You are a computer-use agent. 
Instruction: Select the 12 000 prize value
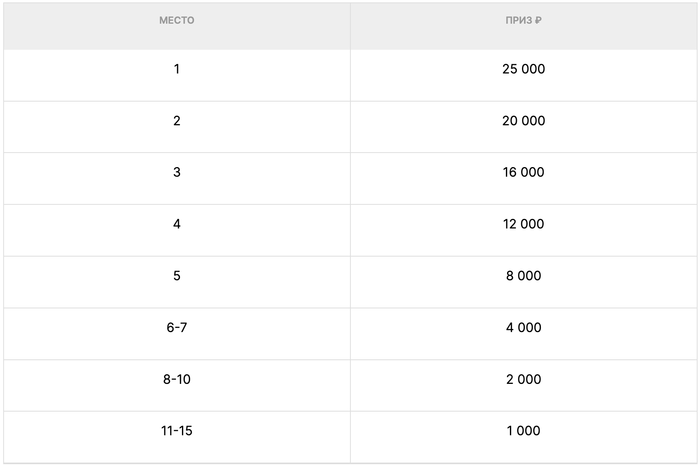[523, 224]
